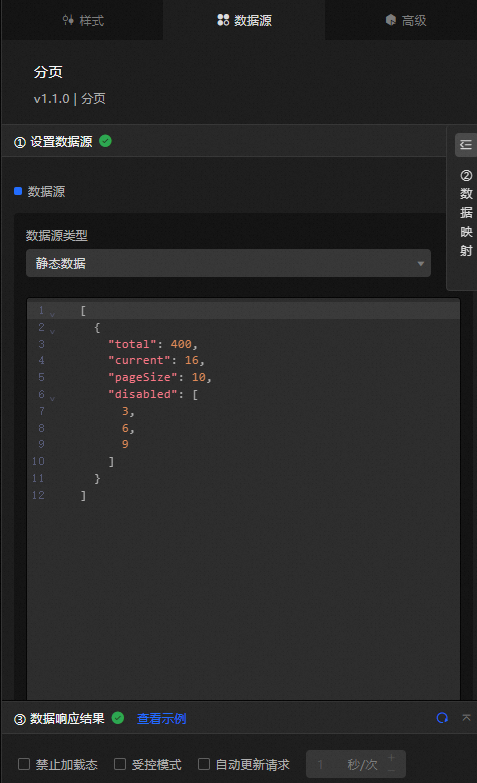Open the 静态数据 data source type dropdown
This screenshot has width=477, height=783.
coord(228,263)
